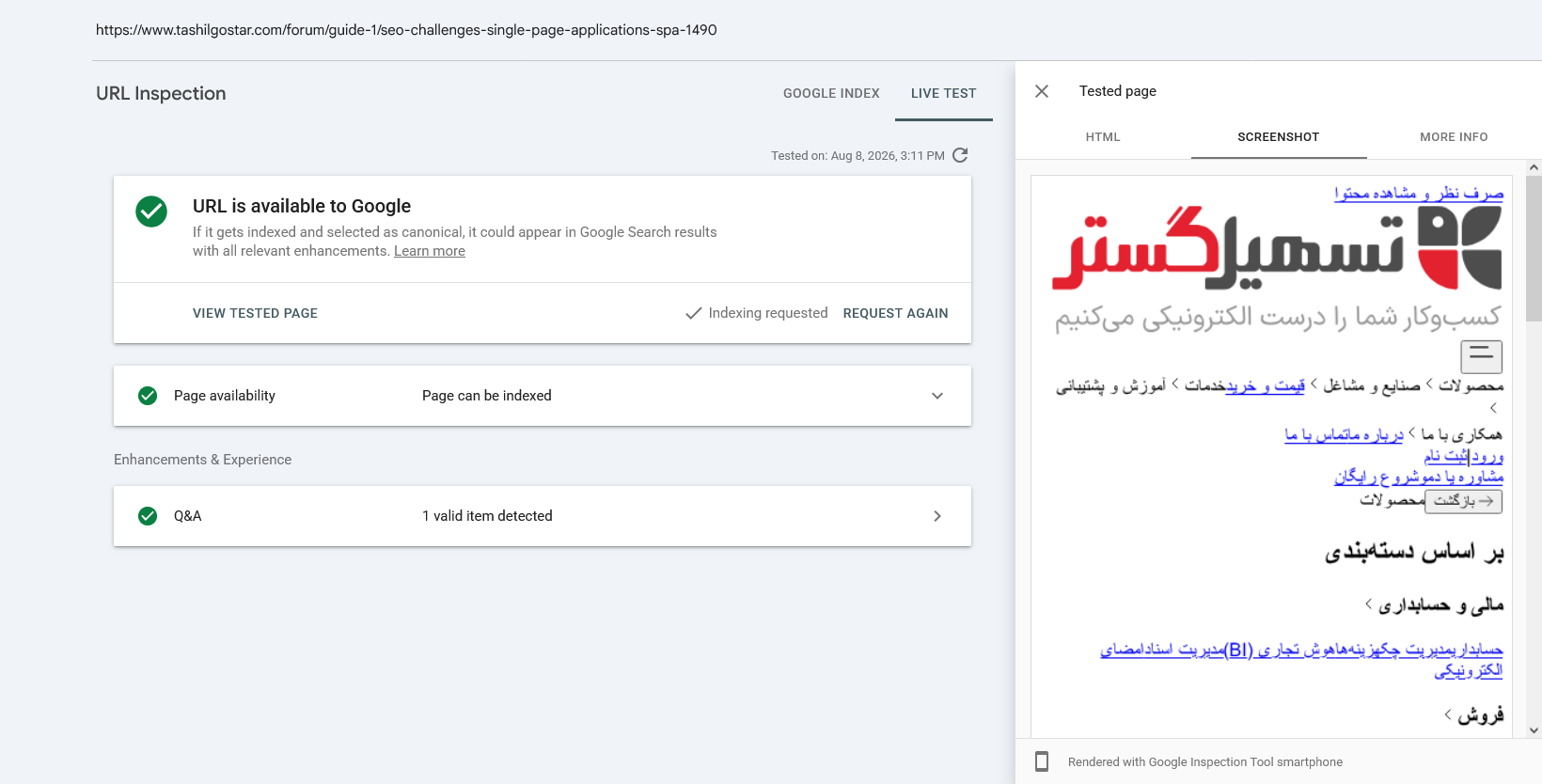Image resolution: width=1542 pixels, height=784 pixels.
Task: Click the green check icon next to URL is available
Action: (151, 212)
